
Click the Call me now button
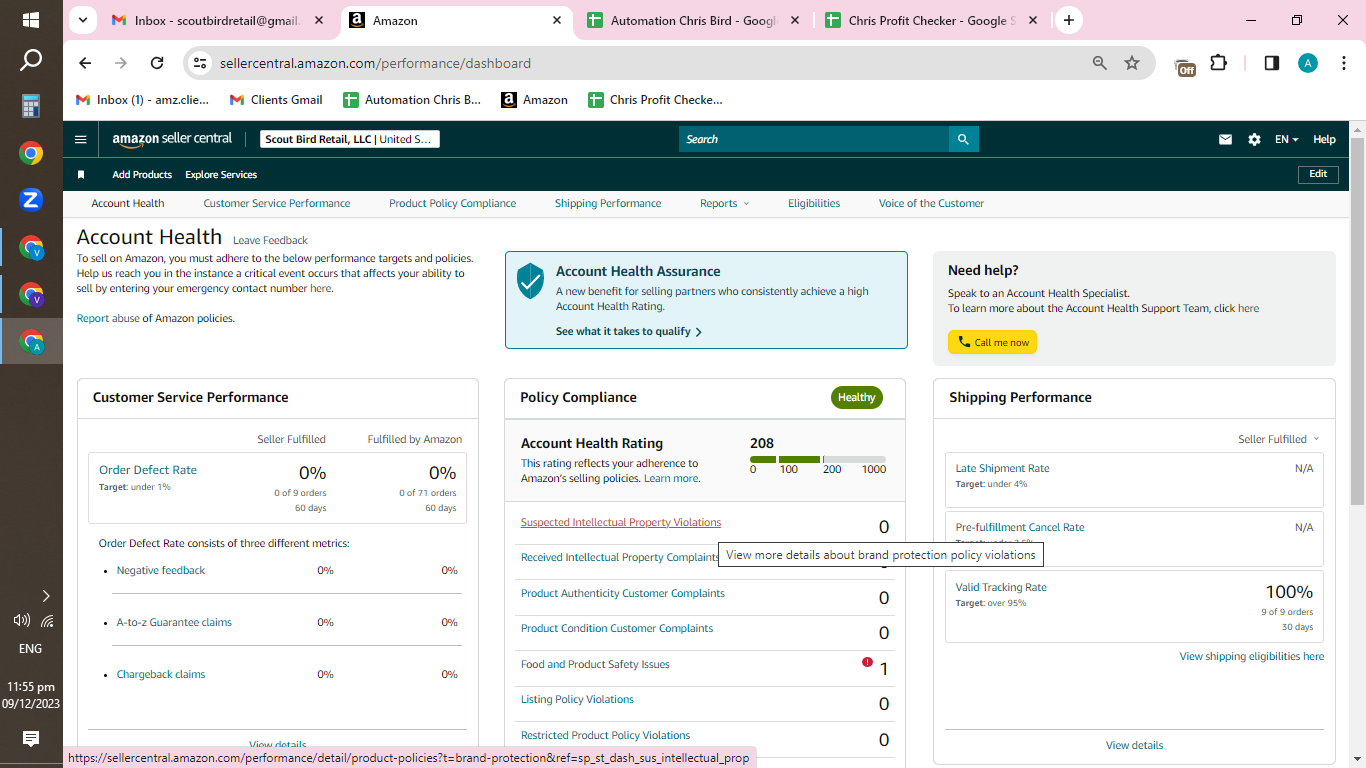click(993, 342)
